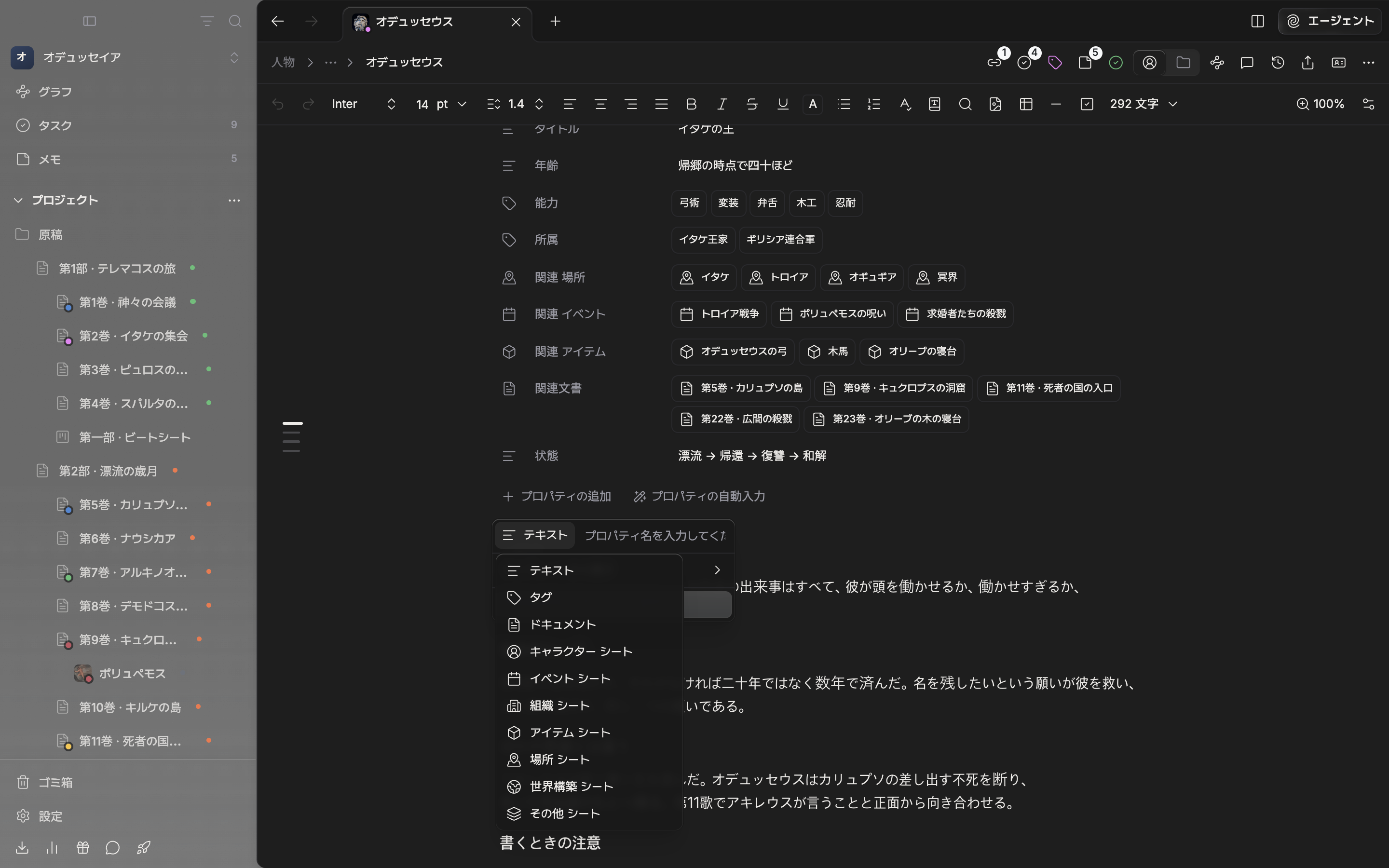The width and height of the screenshot is (1389, 868).
Task: Open the font size unit dropdown
Action: [x=452, y=104]
